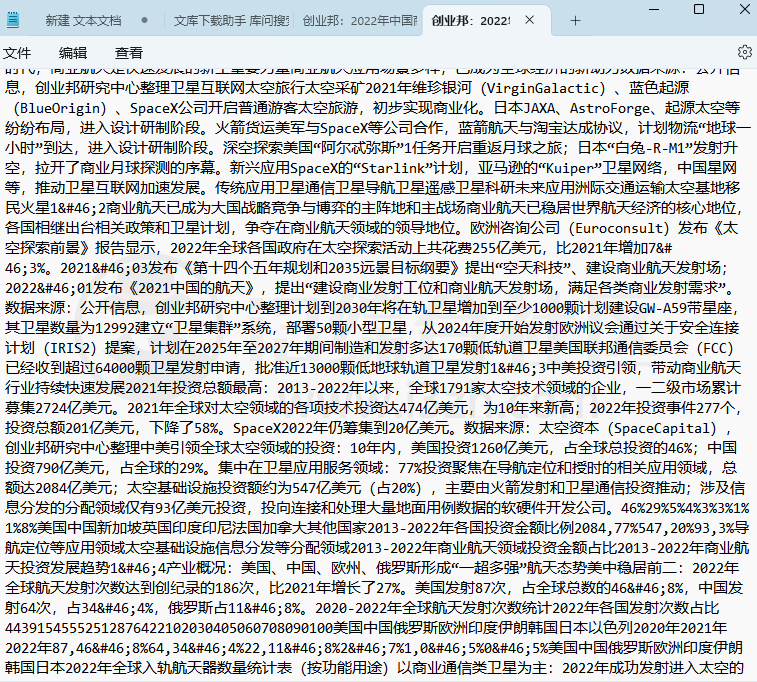The image size is (757, 682).
Task: Click unsaved dot on 新建 文本文档 tab
Action: click(x=144, y=21)
